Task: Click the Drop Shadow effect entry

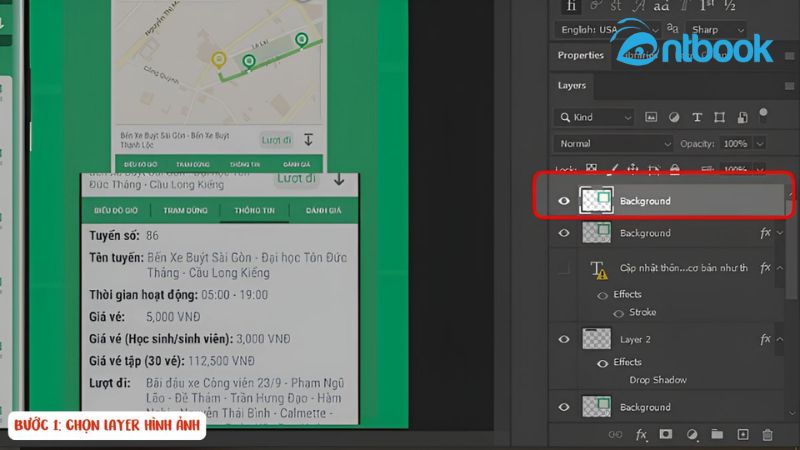Action: point(658,380)
